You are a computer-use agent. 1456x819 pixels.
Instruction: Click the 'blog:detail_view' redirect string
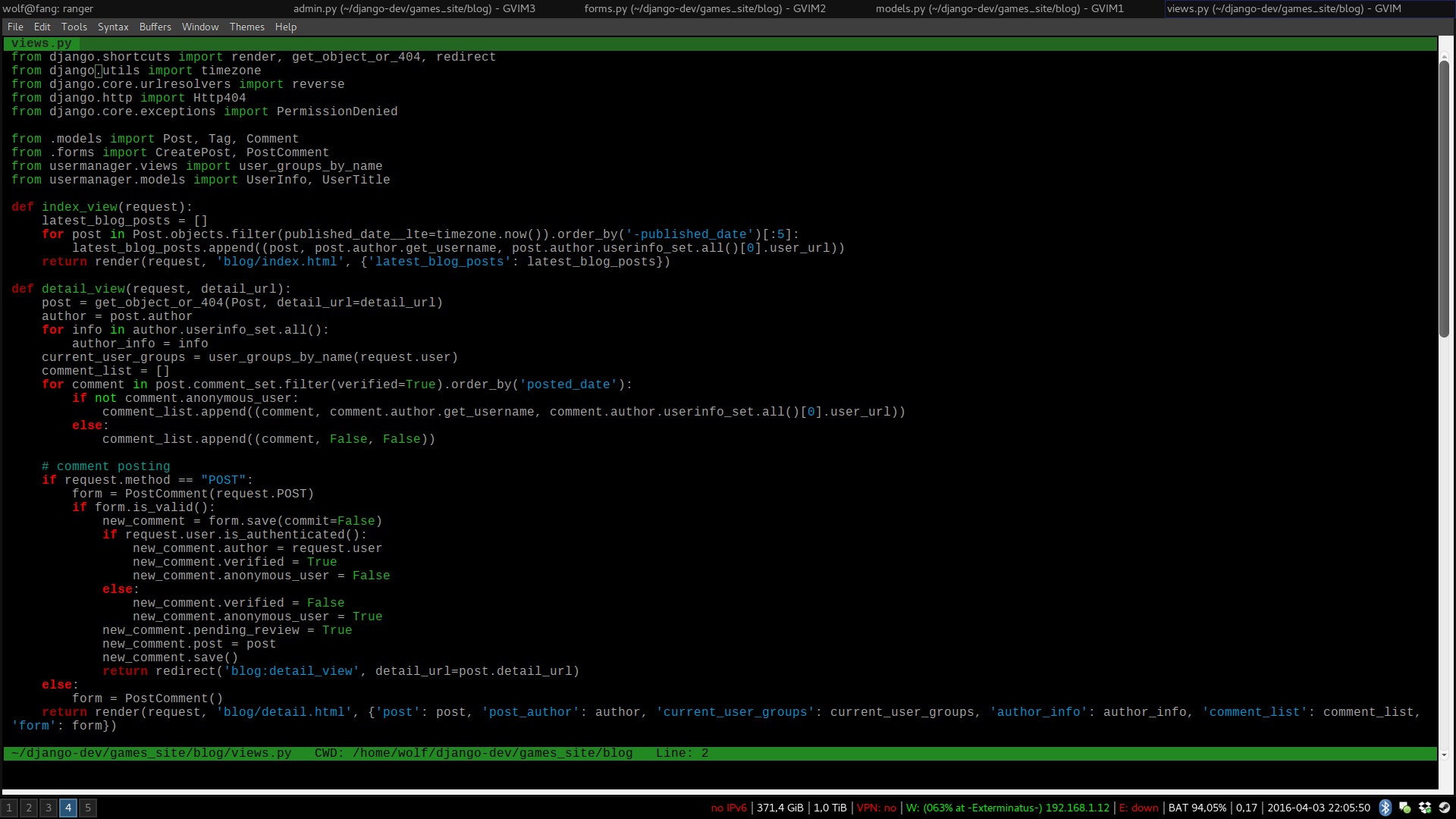pos(291,671)
